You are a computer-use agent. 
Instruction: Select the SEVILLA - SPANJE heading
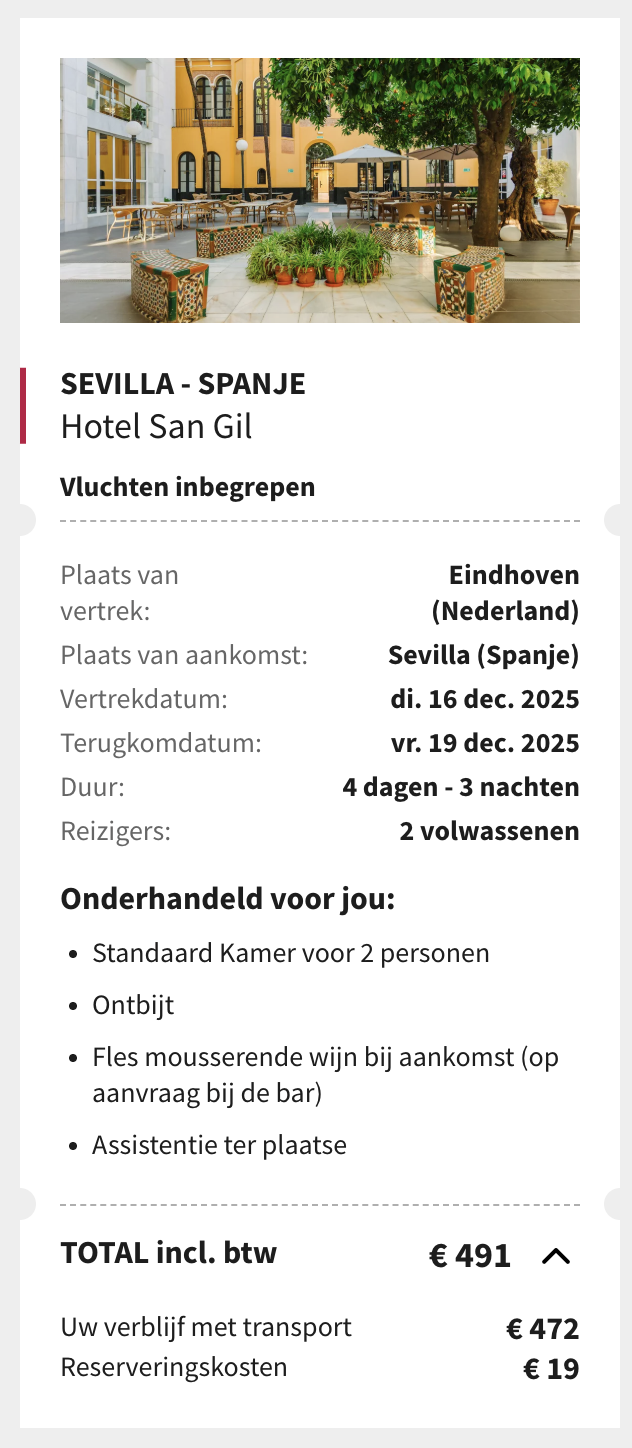[x=183, y=384]
